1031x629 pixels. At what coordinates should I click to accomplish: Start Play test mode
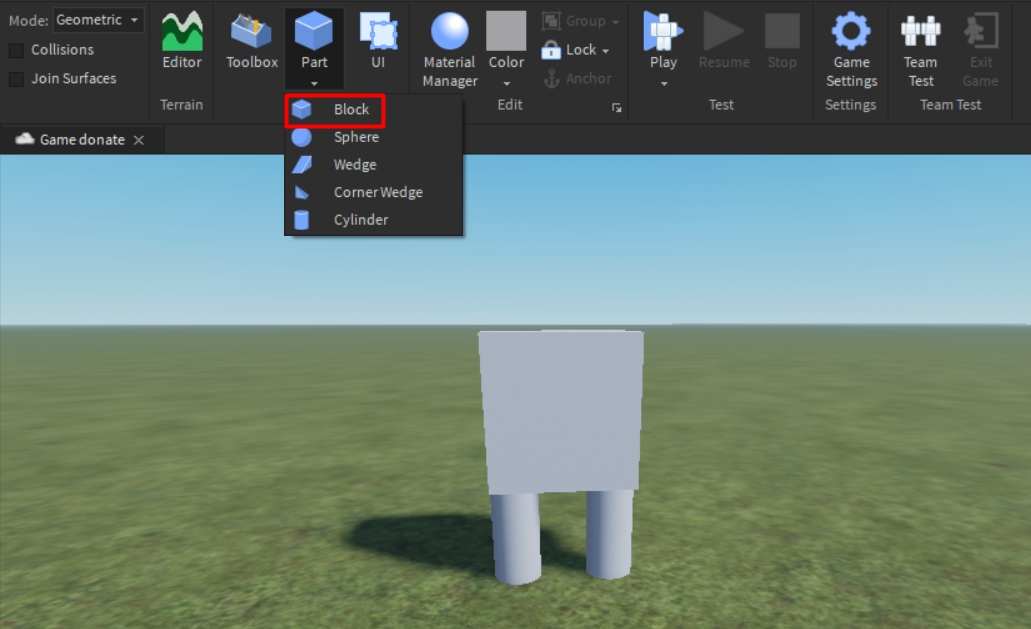[x=663, y=41]
